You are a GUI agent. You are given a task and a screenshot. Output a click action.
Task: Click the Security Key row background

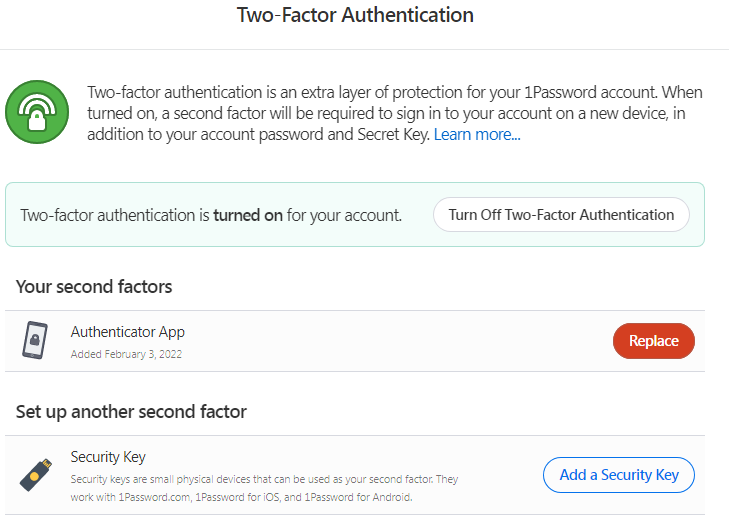click(355, 475)
